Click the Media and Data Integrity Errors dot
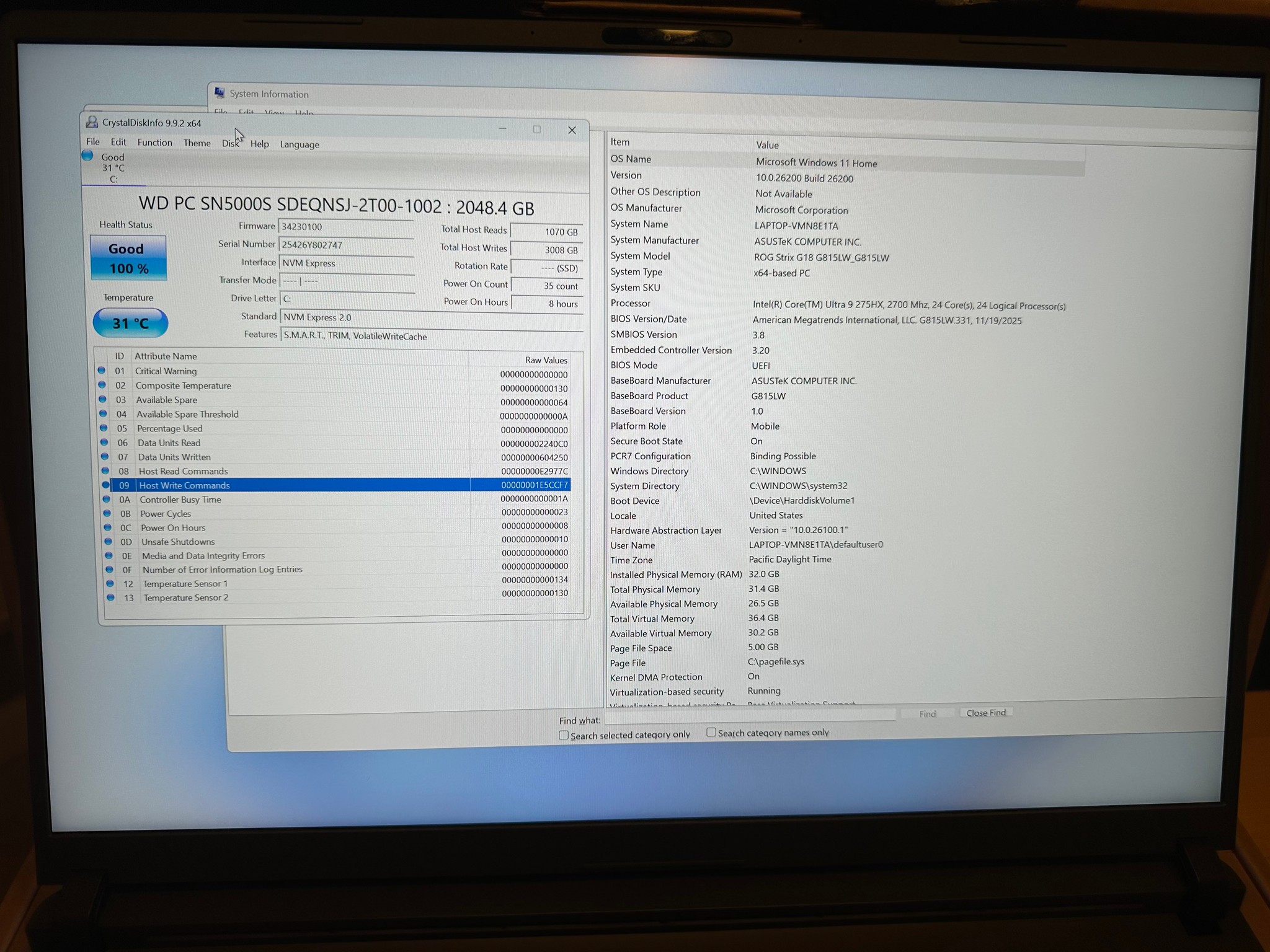Image resolution: width=1270 pixels, height=952 pixels. pos(109,555)
